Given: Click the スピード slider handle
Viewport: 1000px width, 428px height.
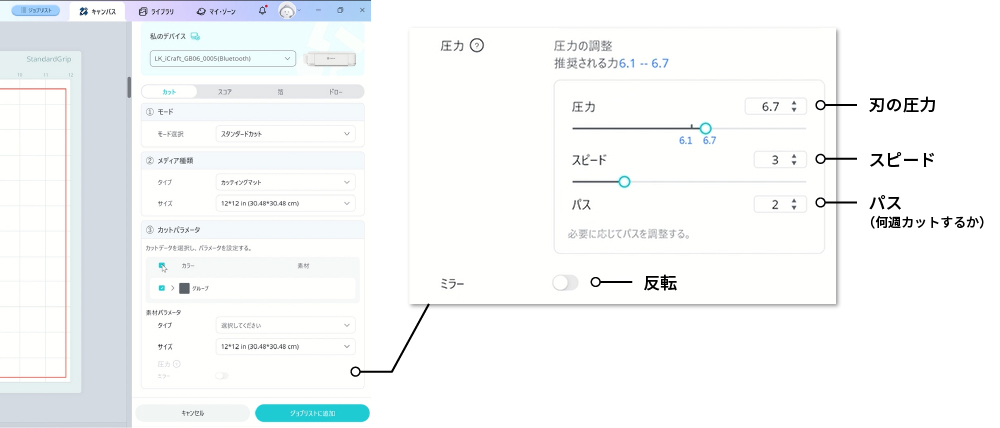Looking at the screenshot, I should 624,182.
